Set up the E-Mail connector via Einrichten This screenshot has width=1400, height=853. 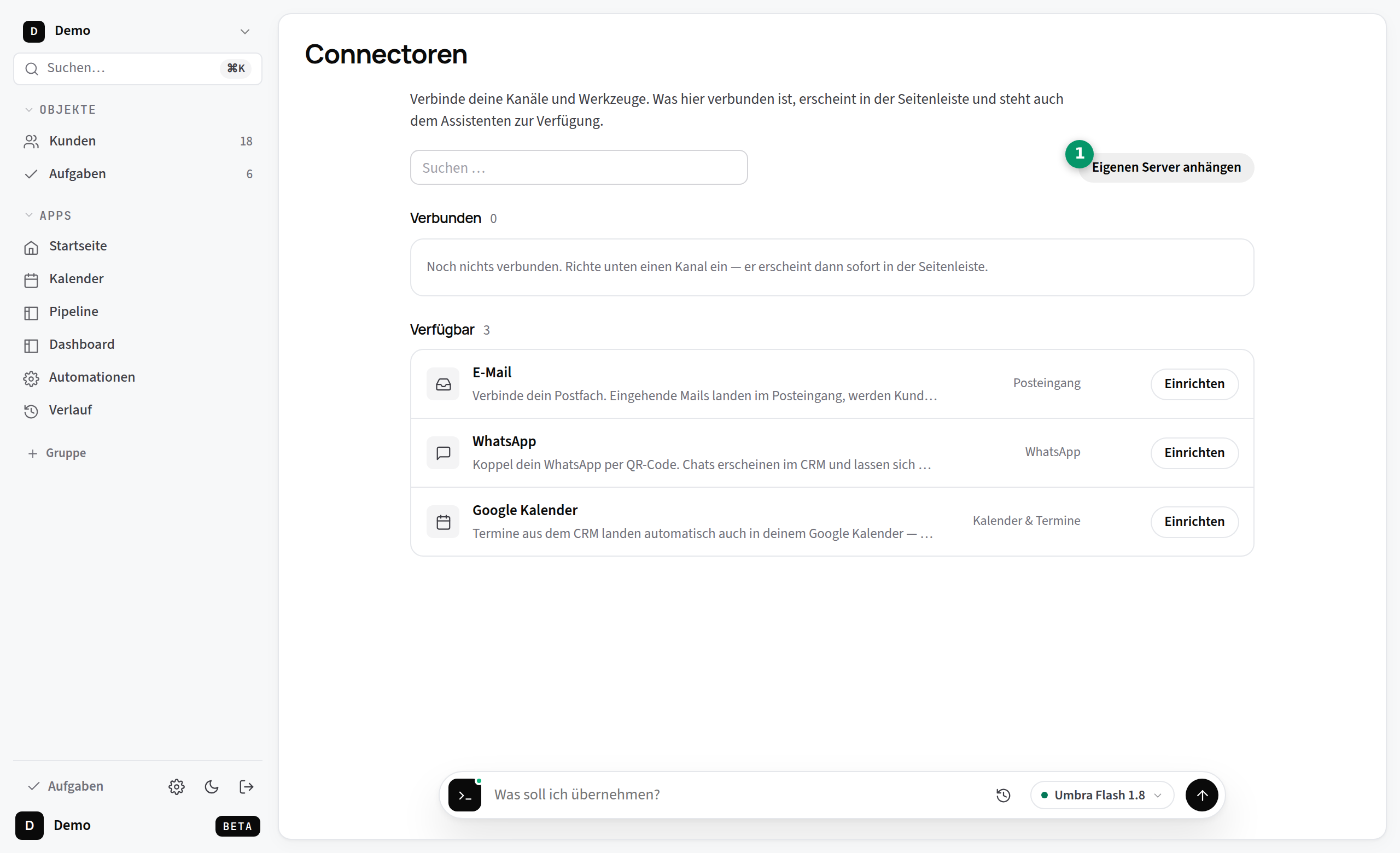[x=1194, y=384]
